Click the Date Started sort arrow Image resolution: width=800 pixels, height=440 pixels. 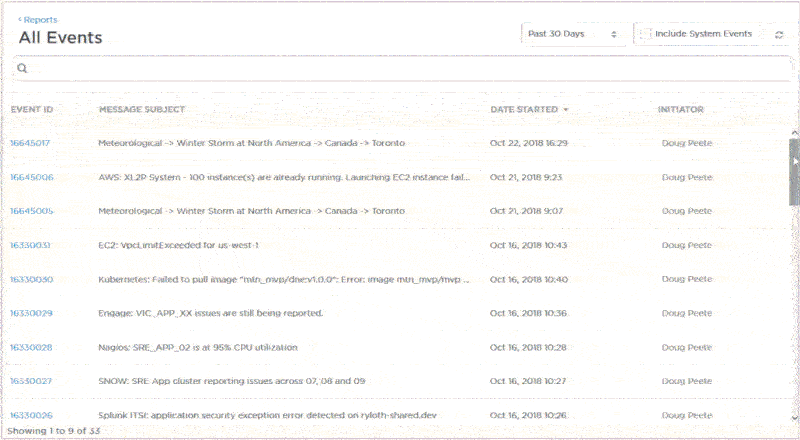click(566, 109)
